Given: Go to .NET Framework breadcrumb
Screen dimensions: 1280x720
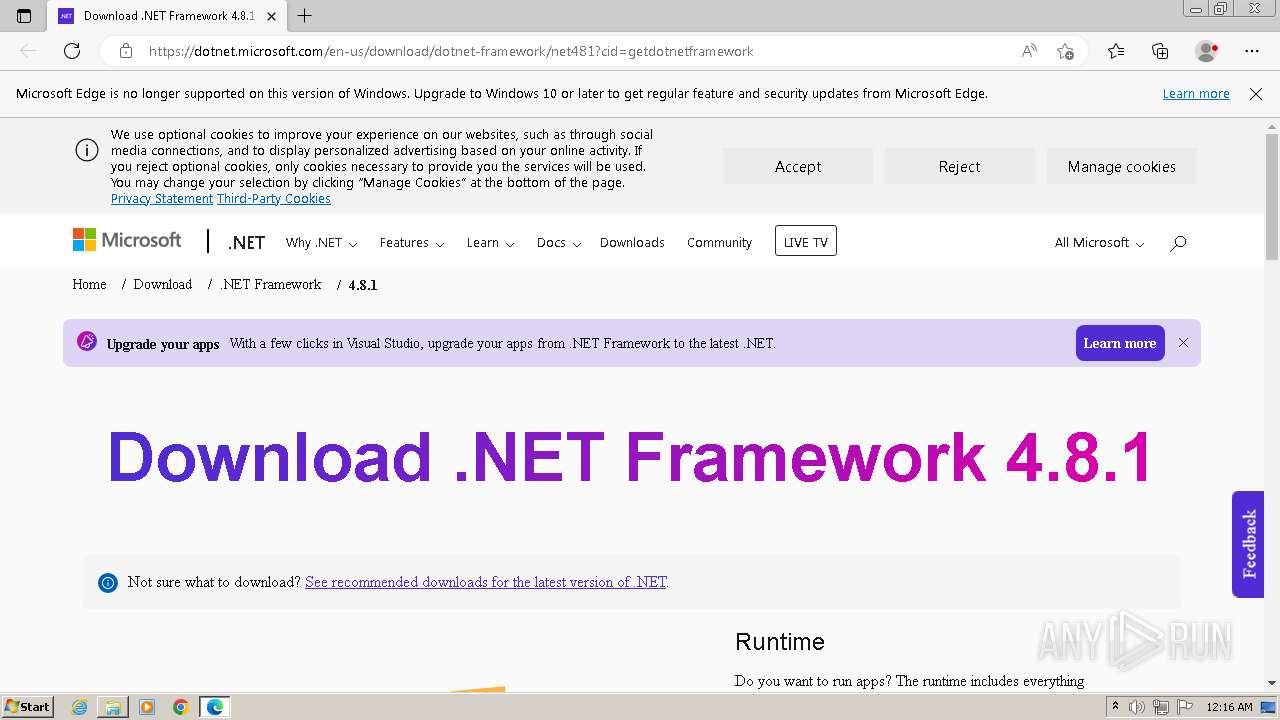Looking at the screenshot, I should tap(271, 285).
